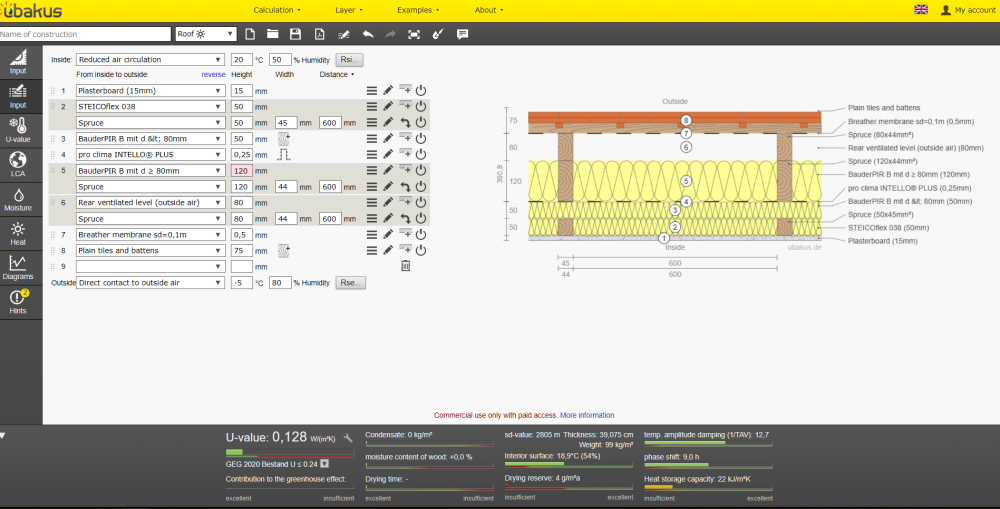Toggle power for STEICOflex 038 layer
The height and width of the screenshot is (509, 1000).
coord(421,107)
